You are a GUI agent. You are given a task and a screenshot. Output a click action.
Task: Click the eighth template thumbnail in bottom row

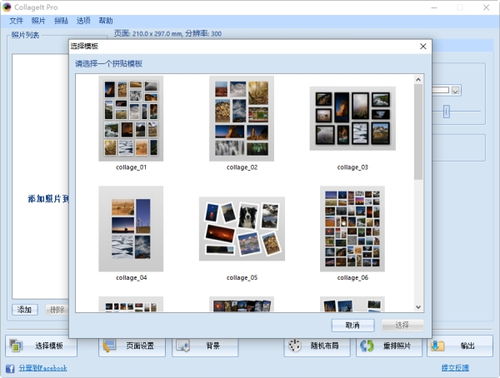pos(242,304)
